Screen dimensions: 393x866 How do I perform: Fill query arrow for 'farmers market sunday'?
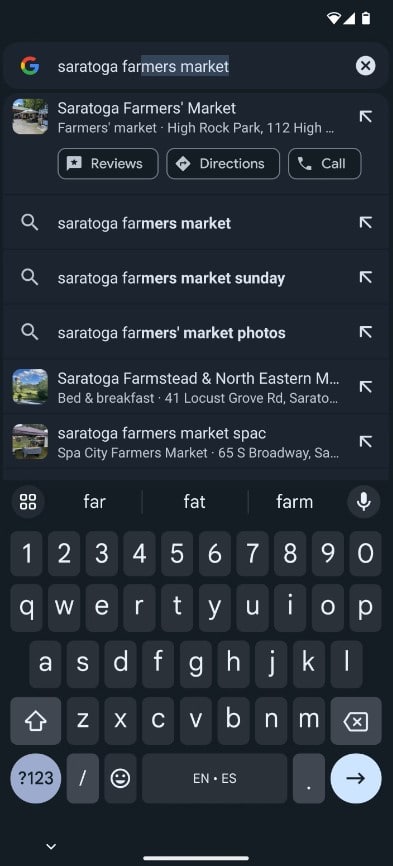(365, 277)
